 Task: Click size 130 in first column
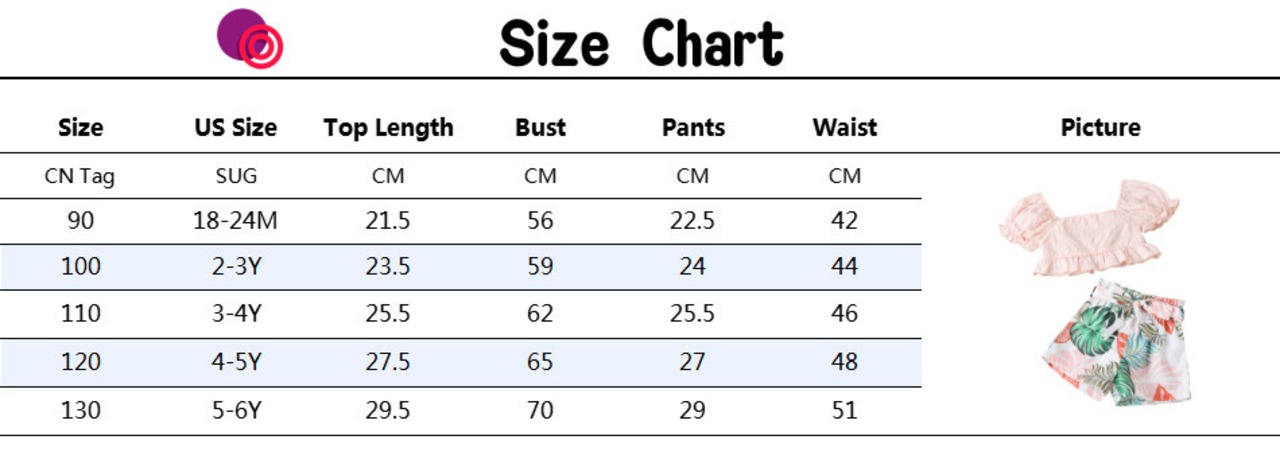click(81, 410)
